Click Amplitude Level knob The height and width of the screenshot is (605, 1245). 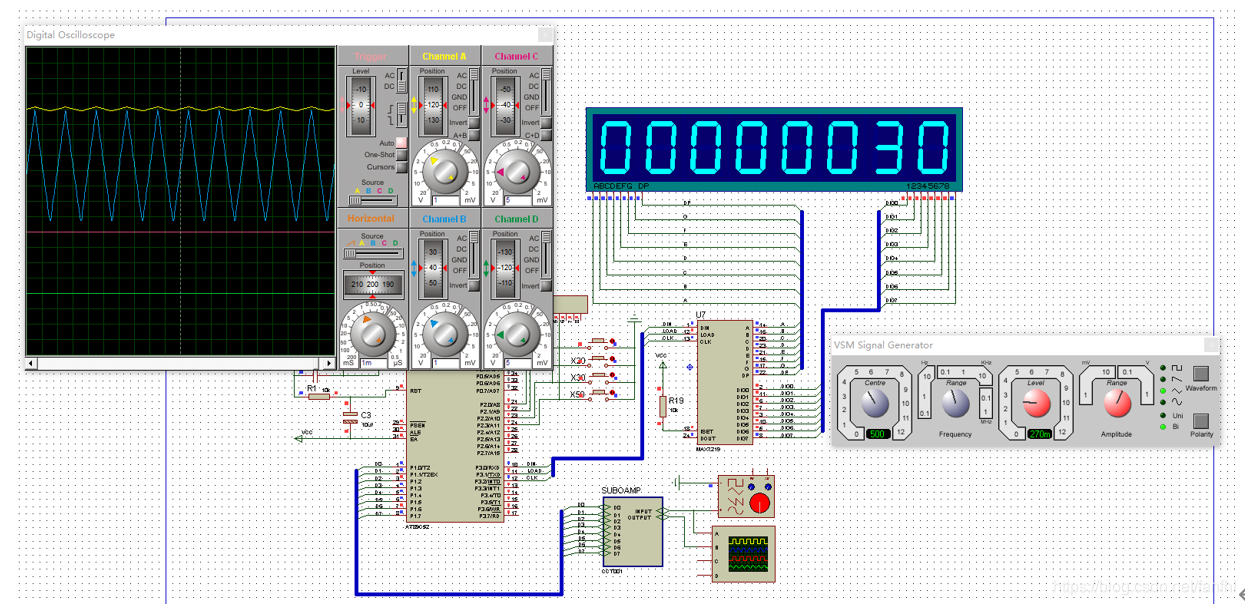(x=1037, y=403)
